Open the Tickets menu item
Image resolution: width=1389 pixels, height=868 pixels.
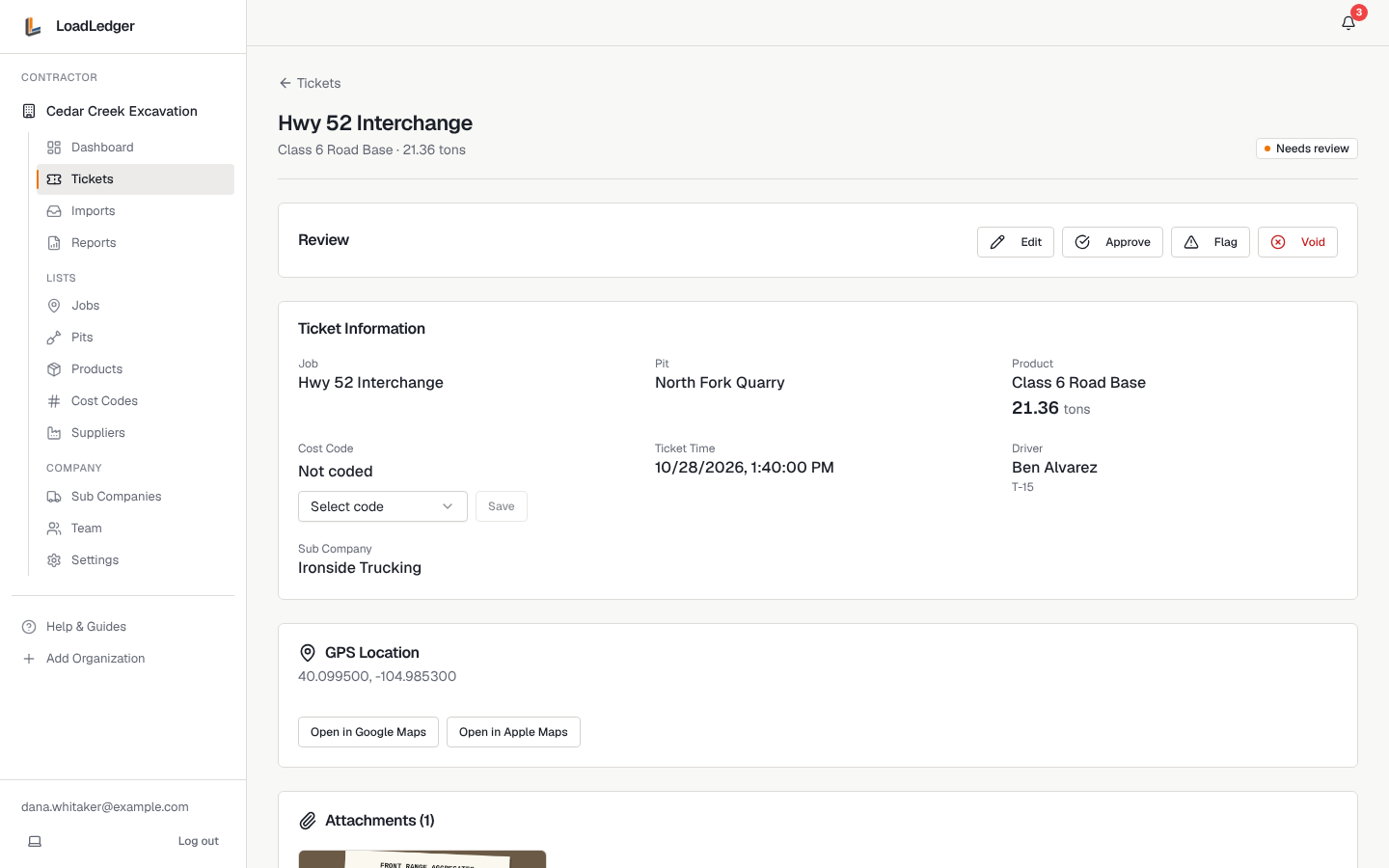pyautogui.click(x=135, y=179)
